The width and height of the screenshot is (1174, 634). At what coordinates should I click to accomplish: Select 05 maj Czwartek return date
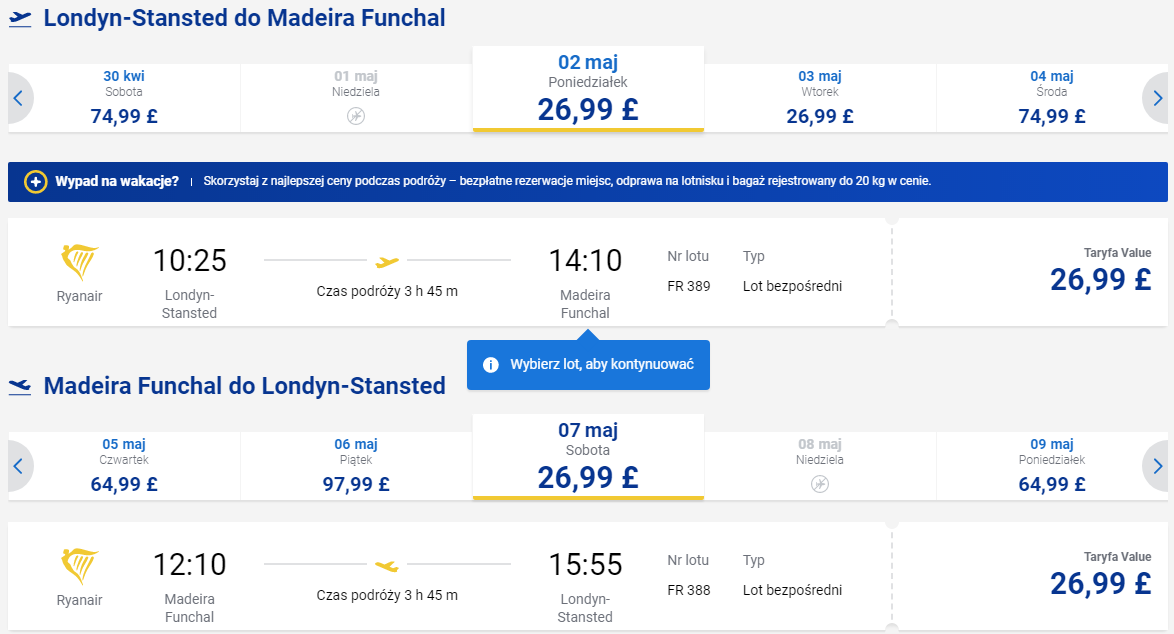[124, 466]
